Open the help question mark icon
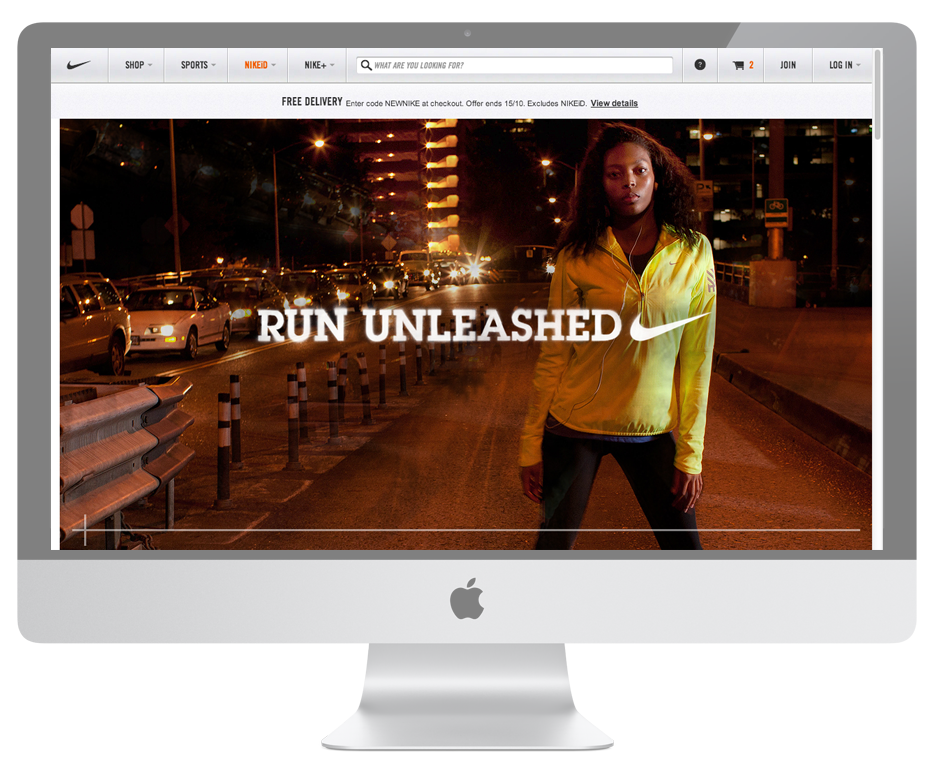Image resolution: width=936 pixels, height=768 pixels. pos(700,64)
